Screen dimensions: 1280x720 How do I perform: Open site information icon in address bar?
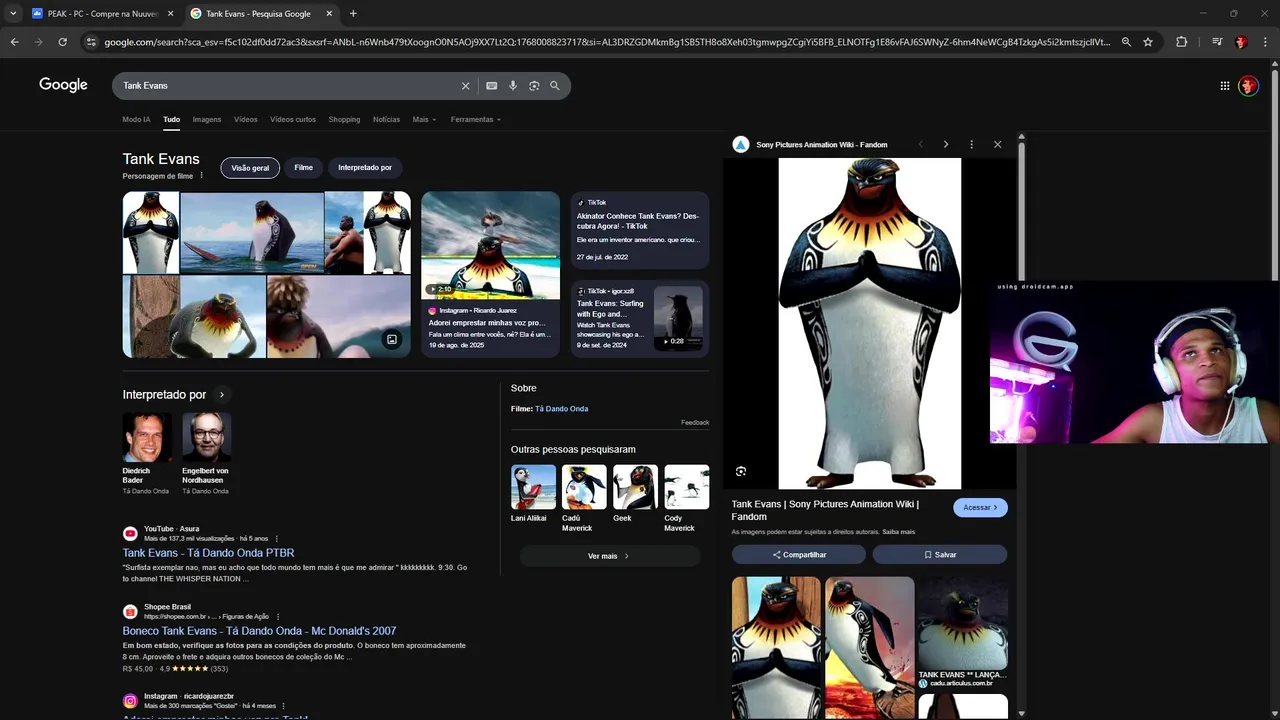[91, 42]
